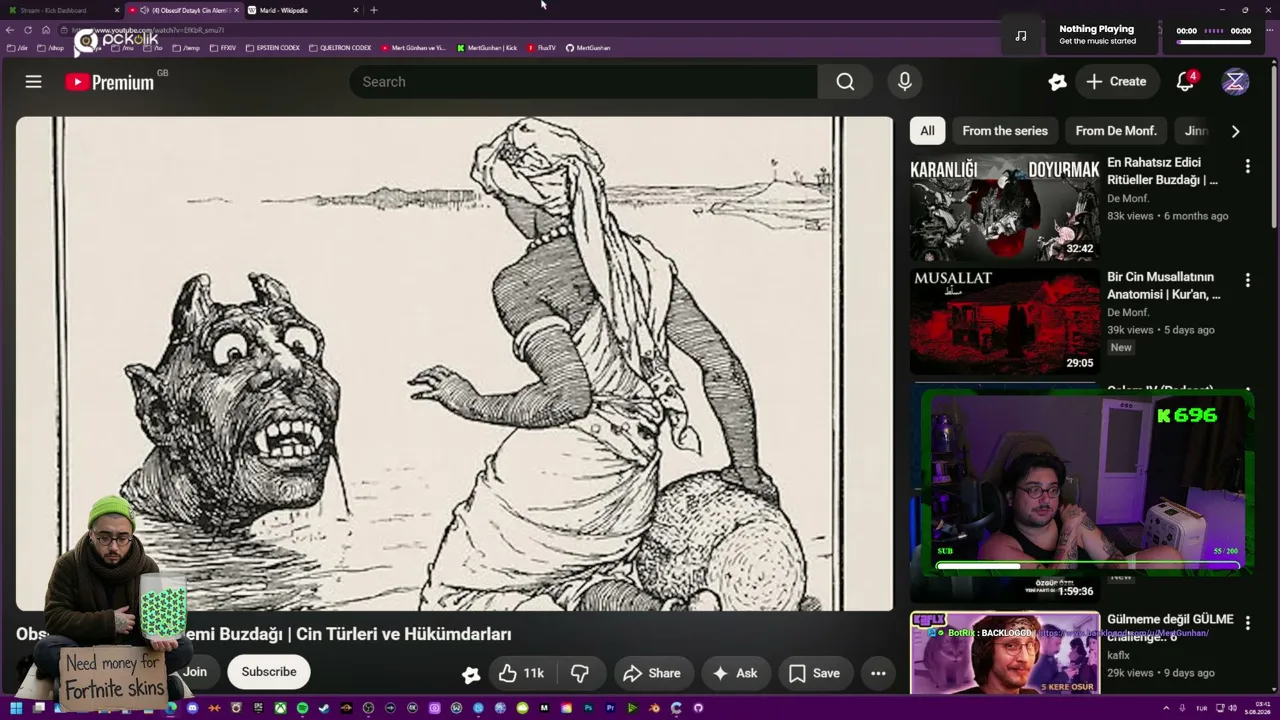The width and height of the screenshot is (1280, 720).
Task: Select the From the series chip
Action: [x=1005, y=131]
